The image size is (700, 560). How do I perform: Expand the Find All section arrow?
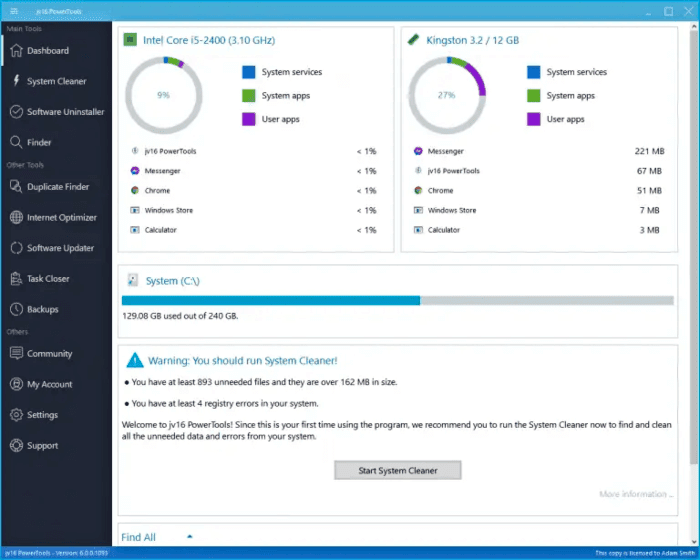tap(190, 536)
